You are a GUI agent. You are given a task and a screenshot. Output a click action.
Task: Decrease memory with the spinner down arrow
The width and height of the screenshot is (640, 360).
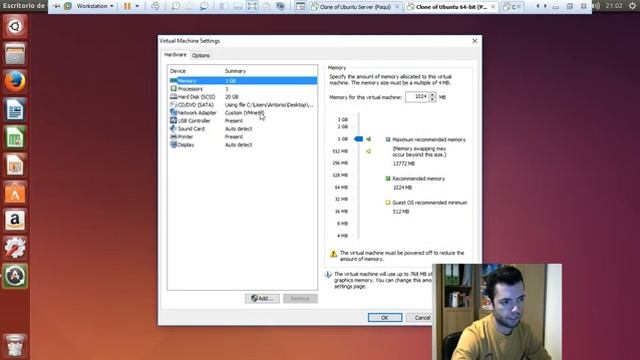pos(432,100)
